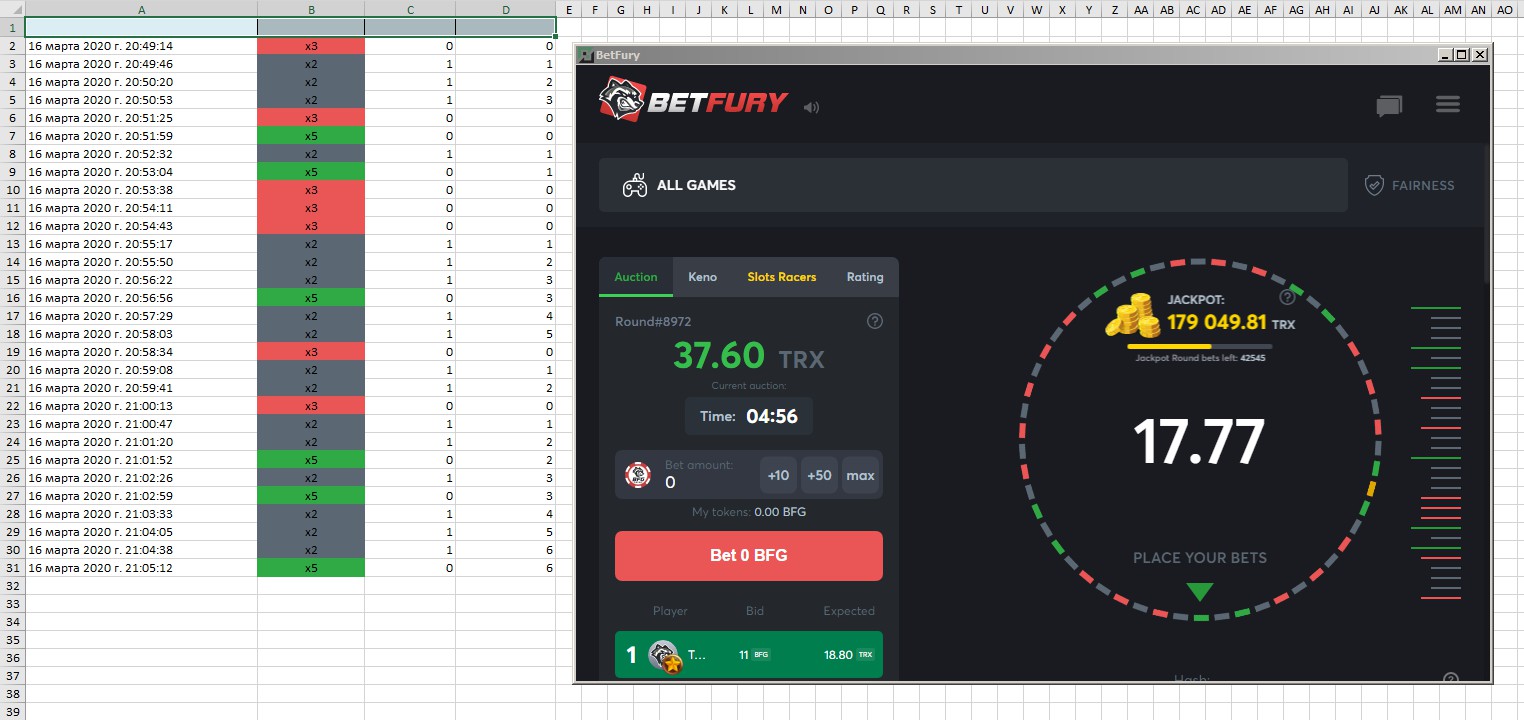Select column B header in the spreadsheet
This screenshot has width=1524, height=720.
pyautogui.click(x=311, y=10)
